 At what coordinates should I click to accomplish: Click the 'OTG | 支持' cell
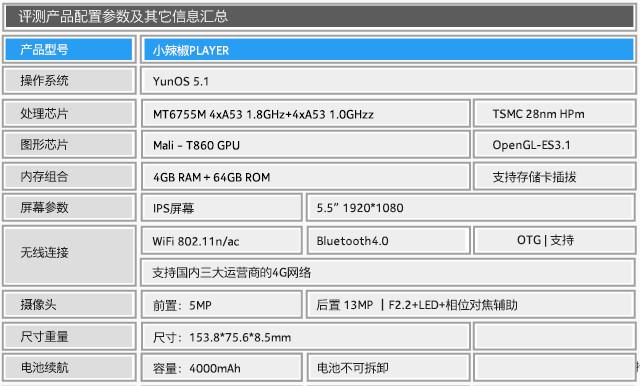(554, 241)
